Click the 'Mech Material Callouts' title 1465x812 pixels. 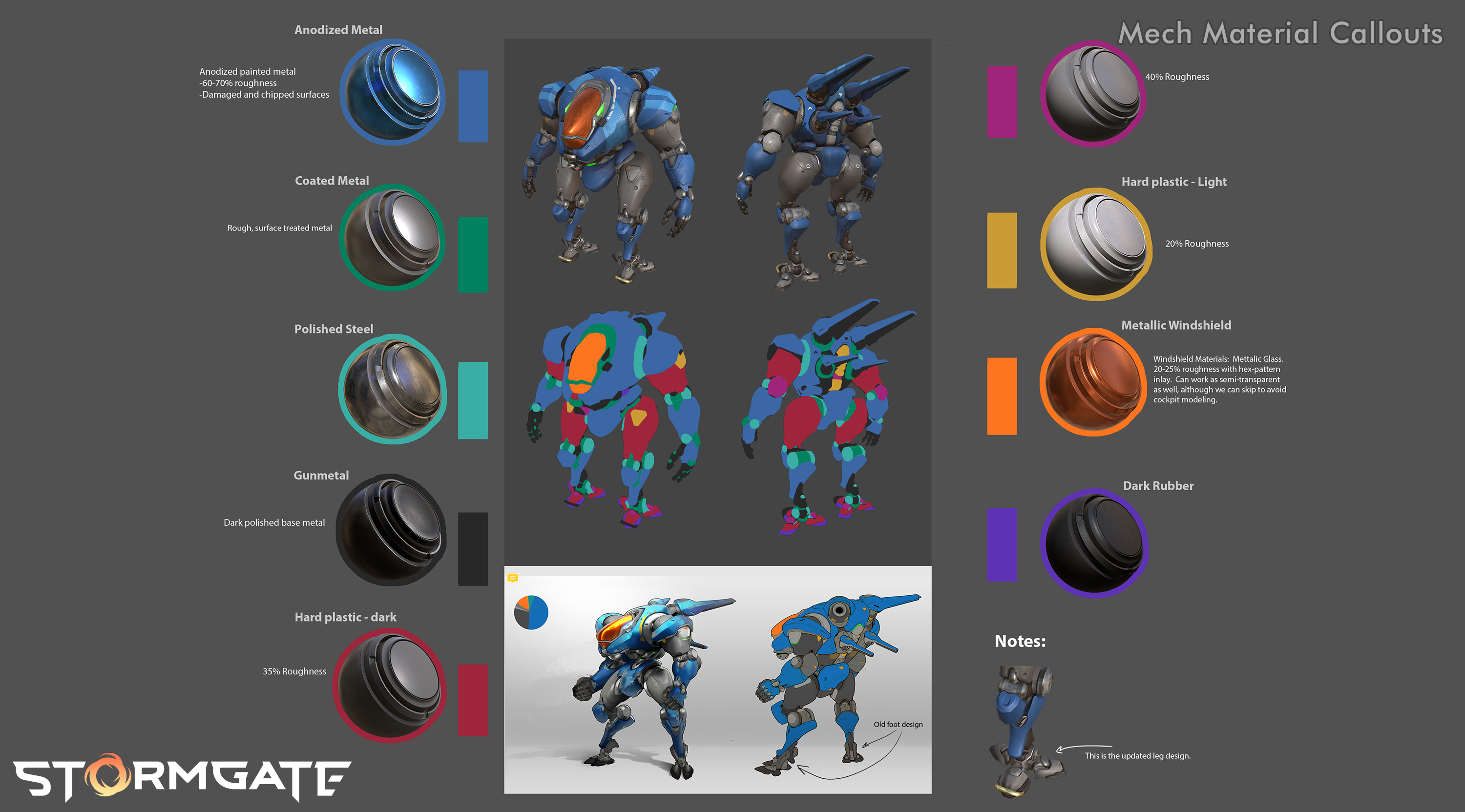[1280, 33]
